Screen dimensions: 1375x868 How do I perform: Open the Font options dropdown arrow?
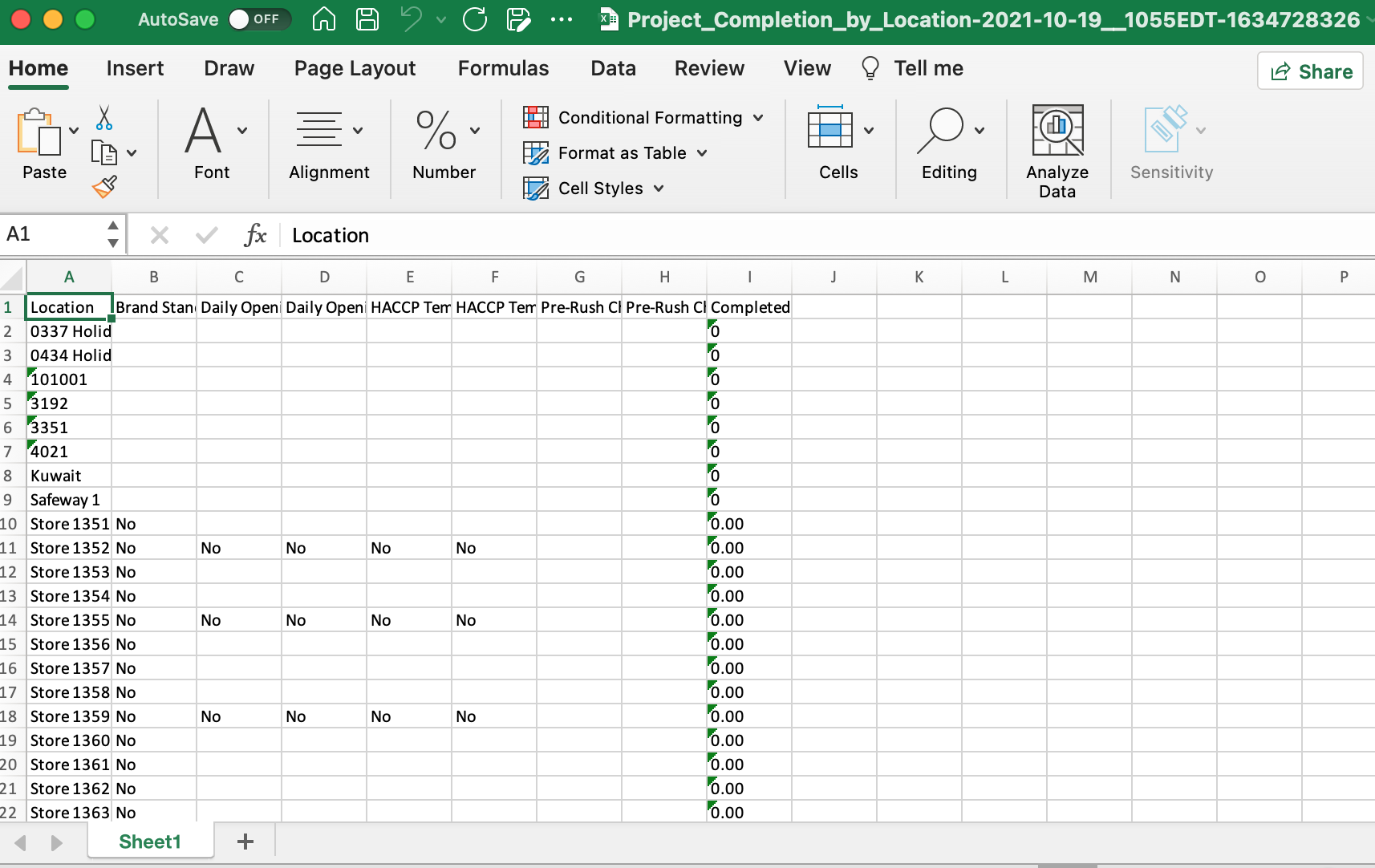pos(241,129)
